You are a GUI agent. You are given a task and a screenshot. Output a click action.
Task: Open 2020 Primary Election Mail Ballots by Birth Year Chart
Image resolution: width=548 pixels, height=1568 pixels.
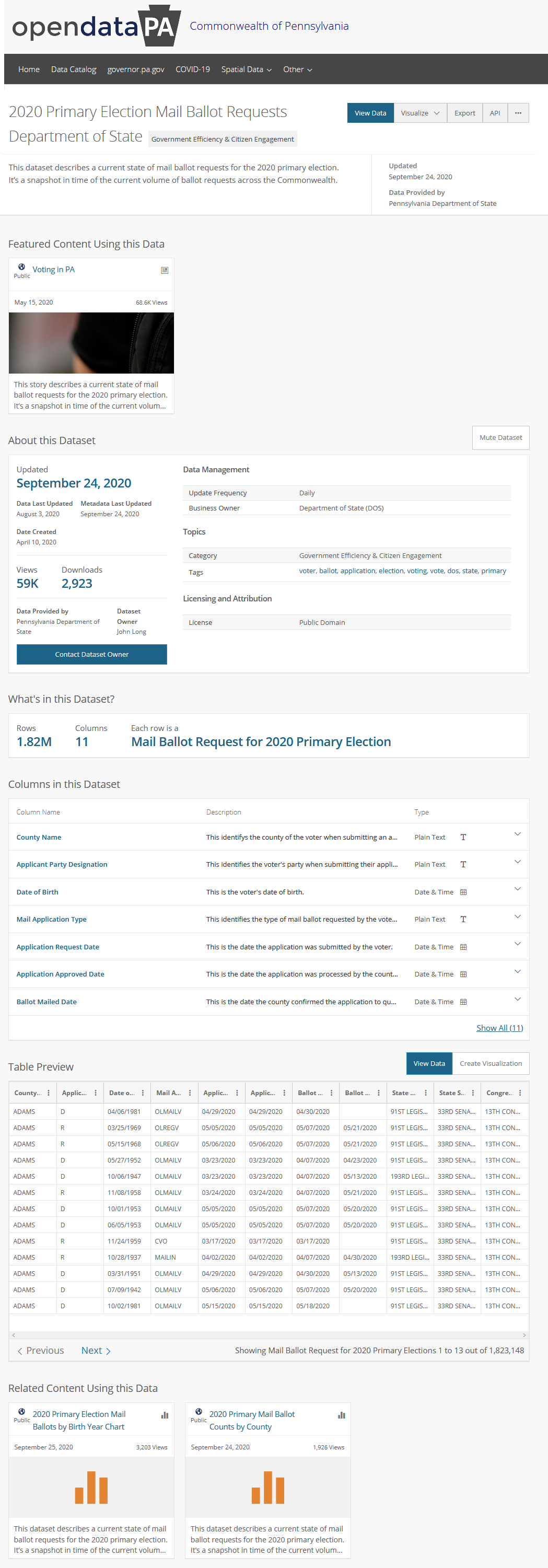[79, 1421]
